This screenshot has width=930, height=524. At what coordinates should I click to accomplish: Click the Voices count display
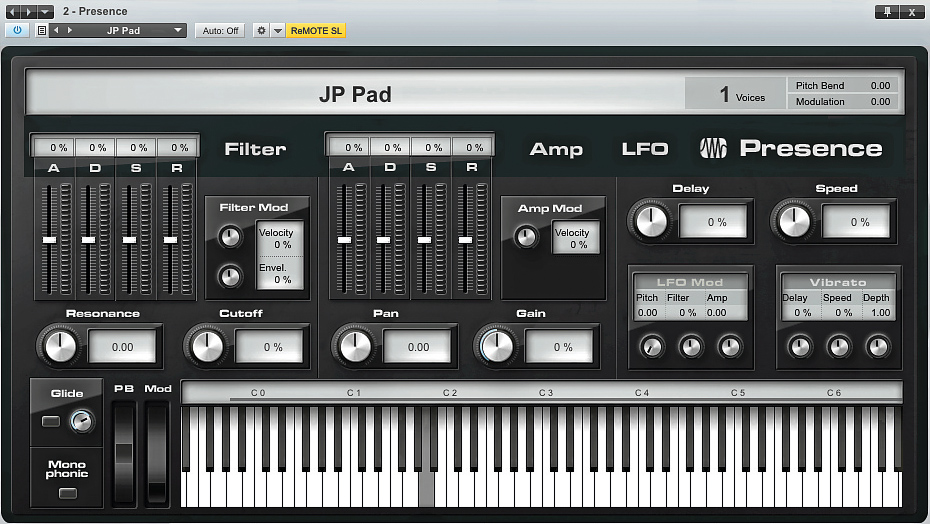[735, 94]
